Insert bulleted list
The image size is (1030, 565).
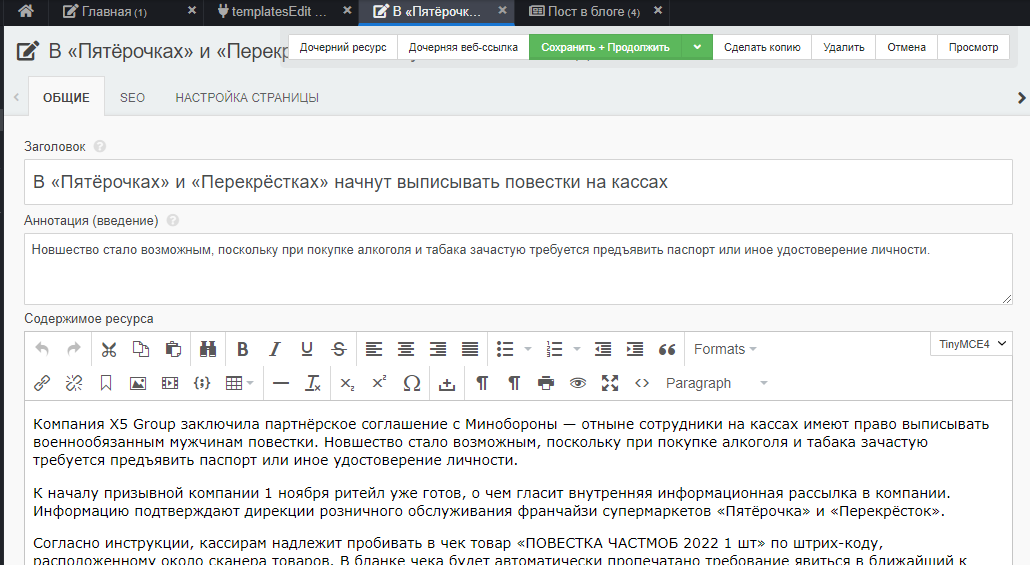pos(505,349)
